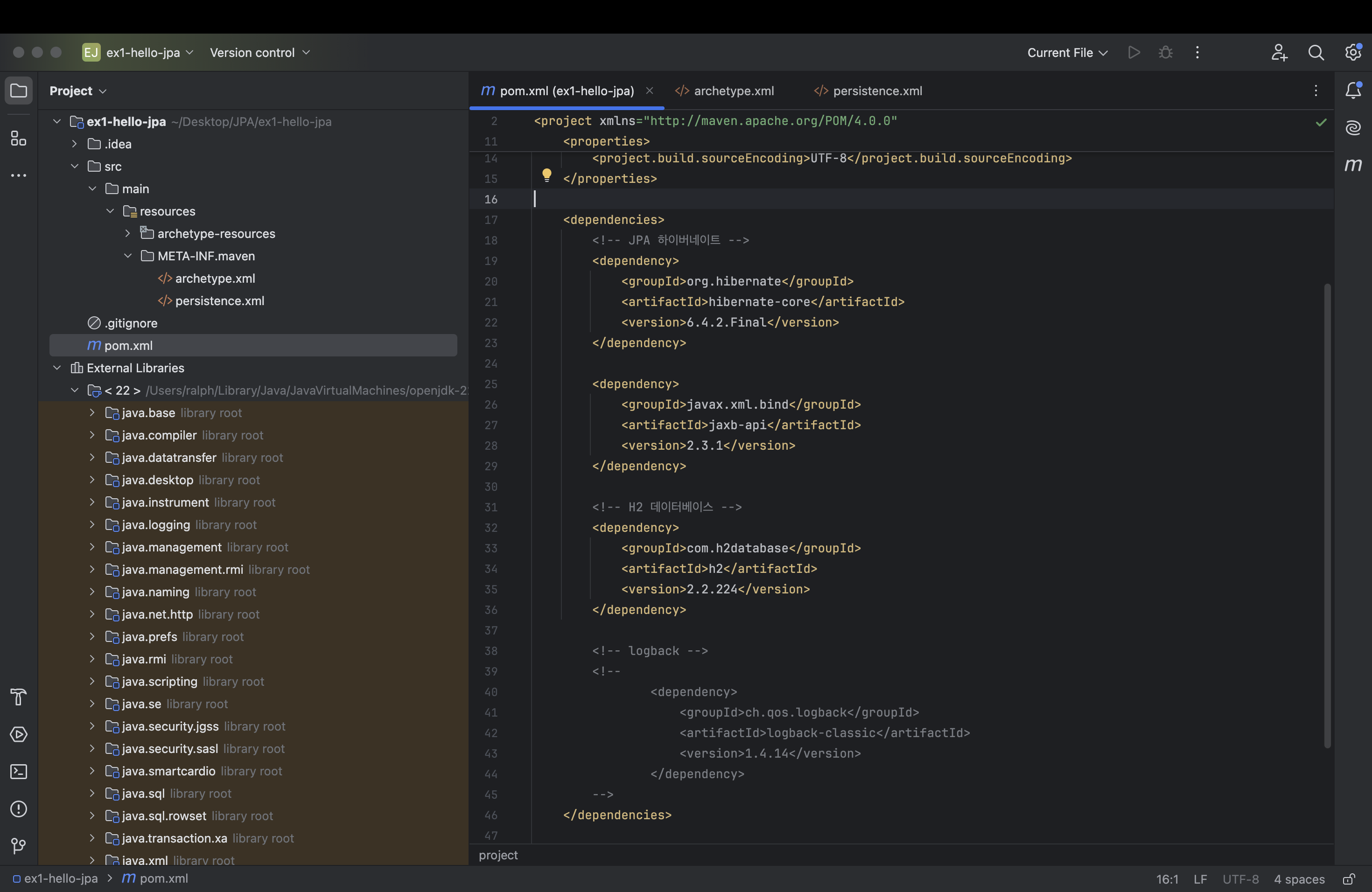Collapse the src folder
The width and height of the screenshot is (1372, 892).
pos(74,166)
